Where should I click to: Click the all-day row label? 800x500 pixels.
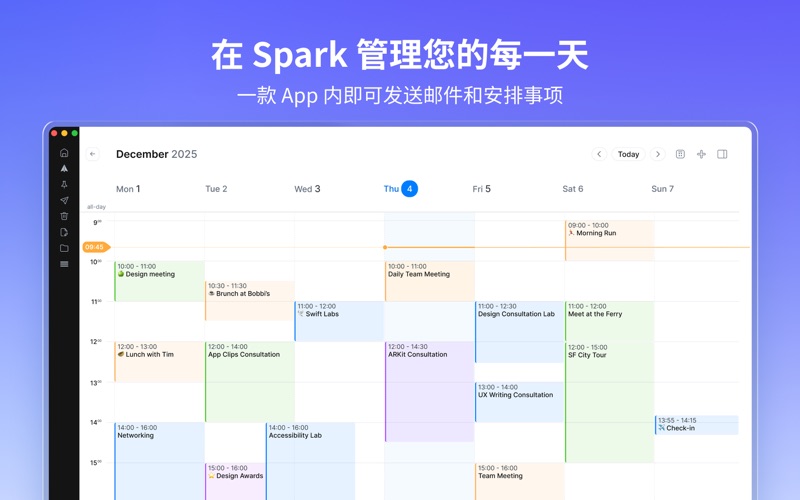pyautogui.click(x=96, y=207)
